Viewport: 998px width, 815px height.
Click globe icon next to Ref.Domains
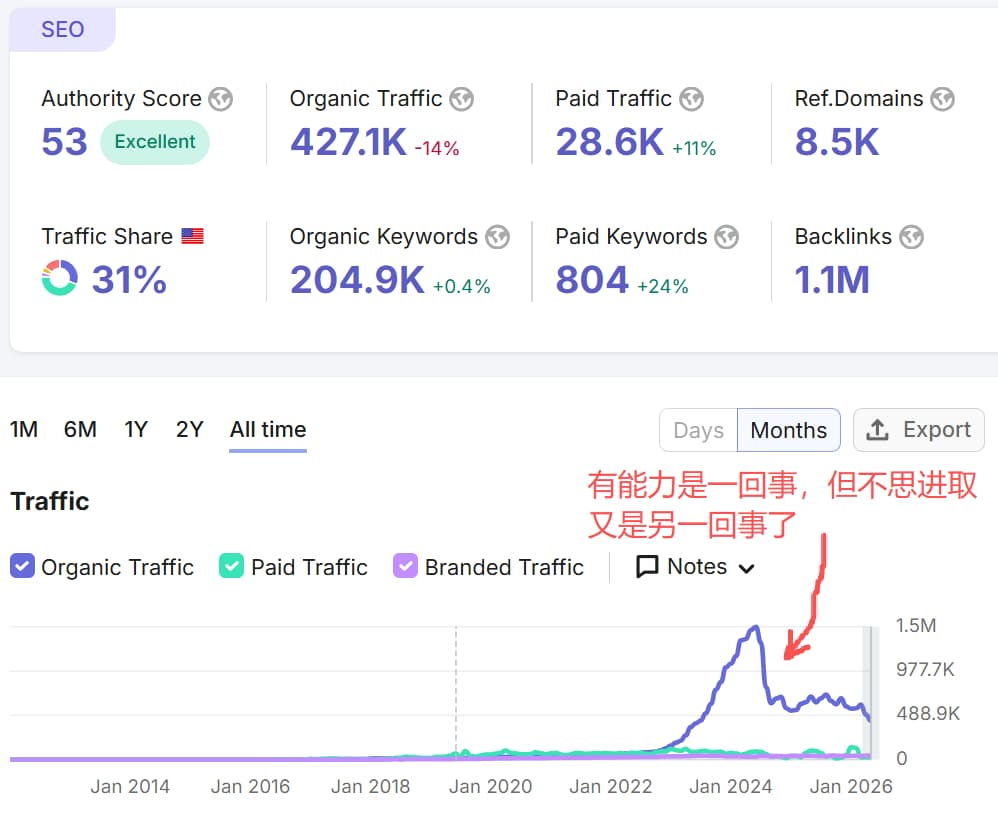[x=943, y=99]
